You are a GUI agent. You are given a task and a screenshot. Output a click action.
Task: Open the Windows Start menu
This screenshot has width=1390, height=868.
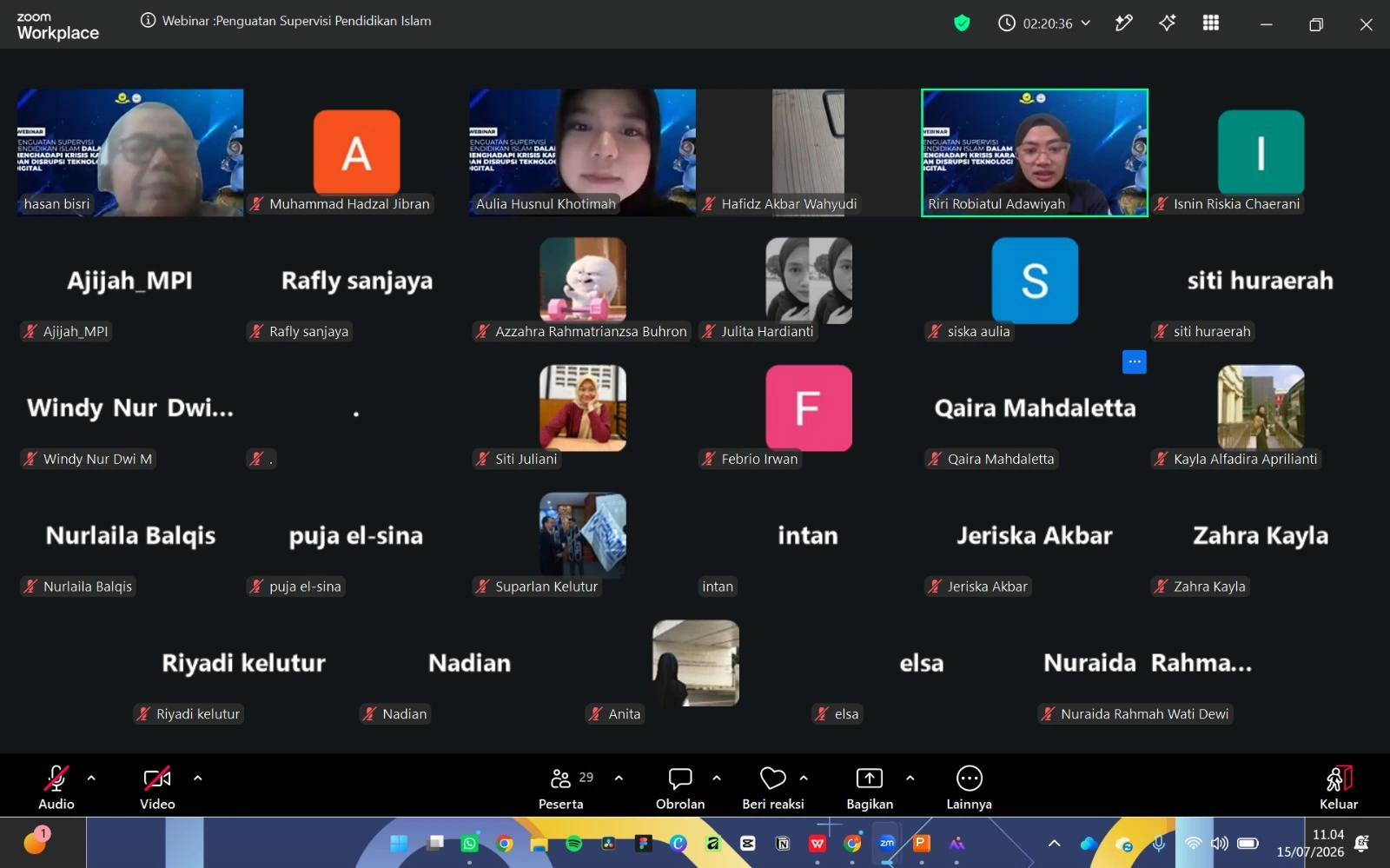[x=399, y=843]
